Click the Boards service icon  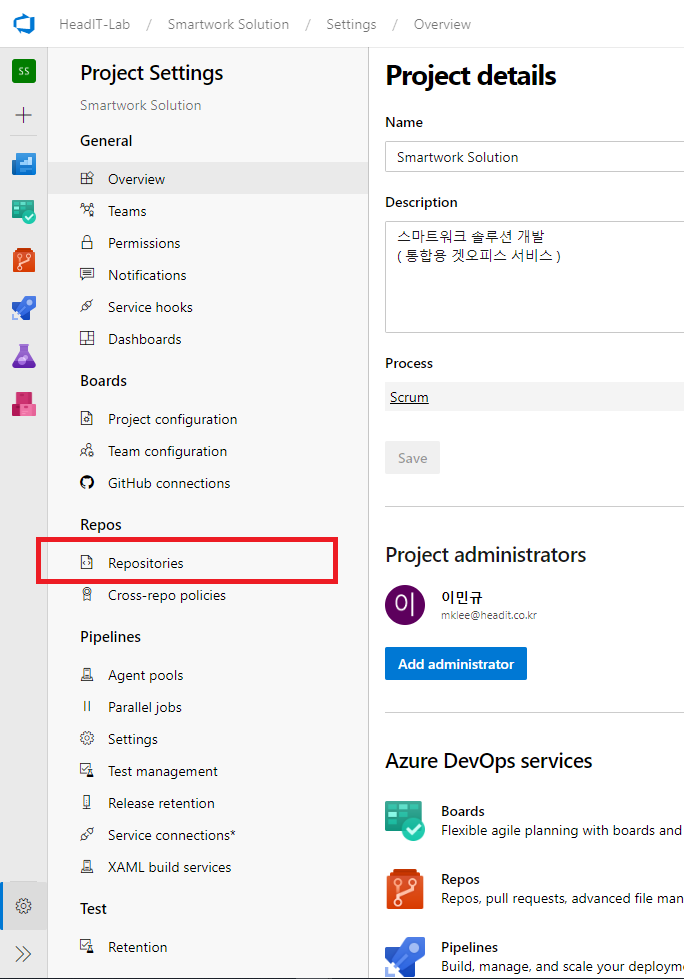click(405, 820)
